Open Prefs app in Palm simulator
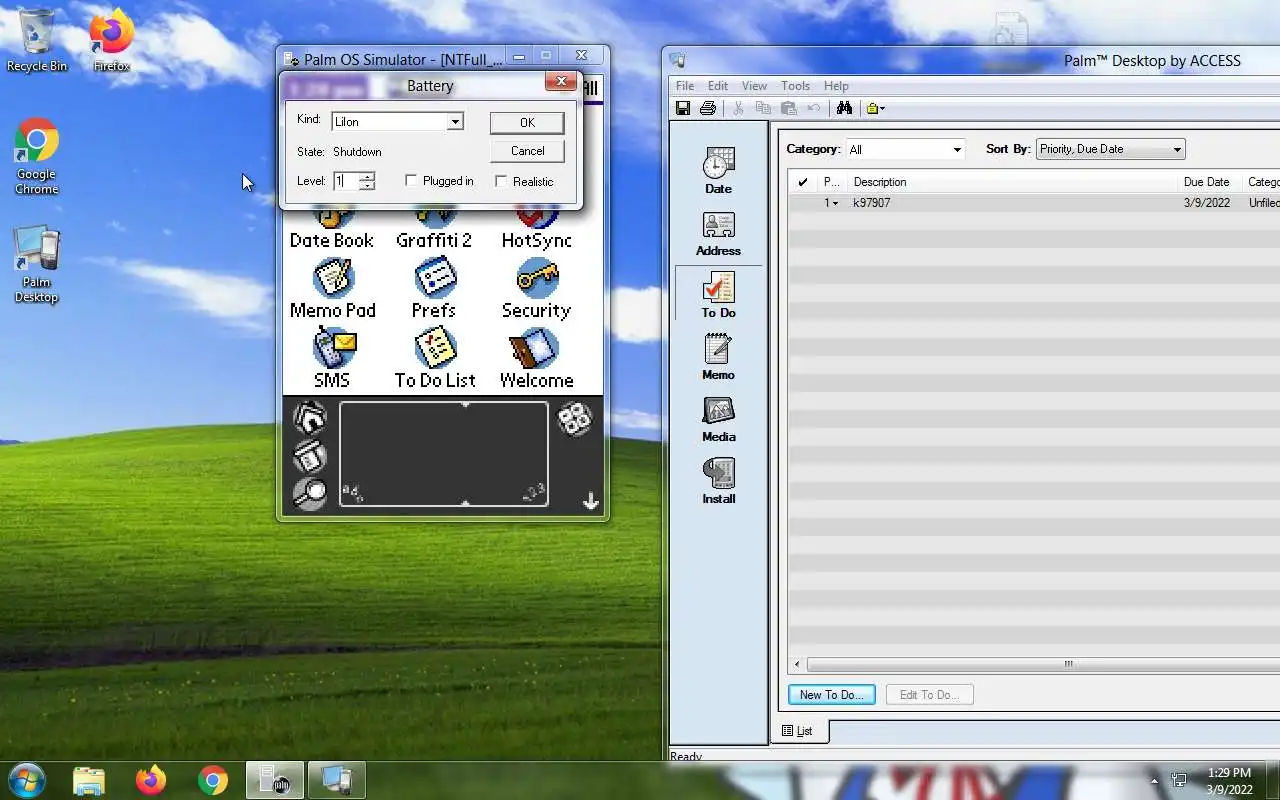This screenshot has height=800, width=1280. click(434, 288)
